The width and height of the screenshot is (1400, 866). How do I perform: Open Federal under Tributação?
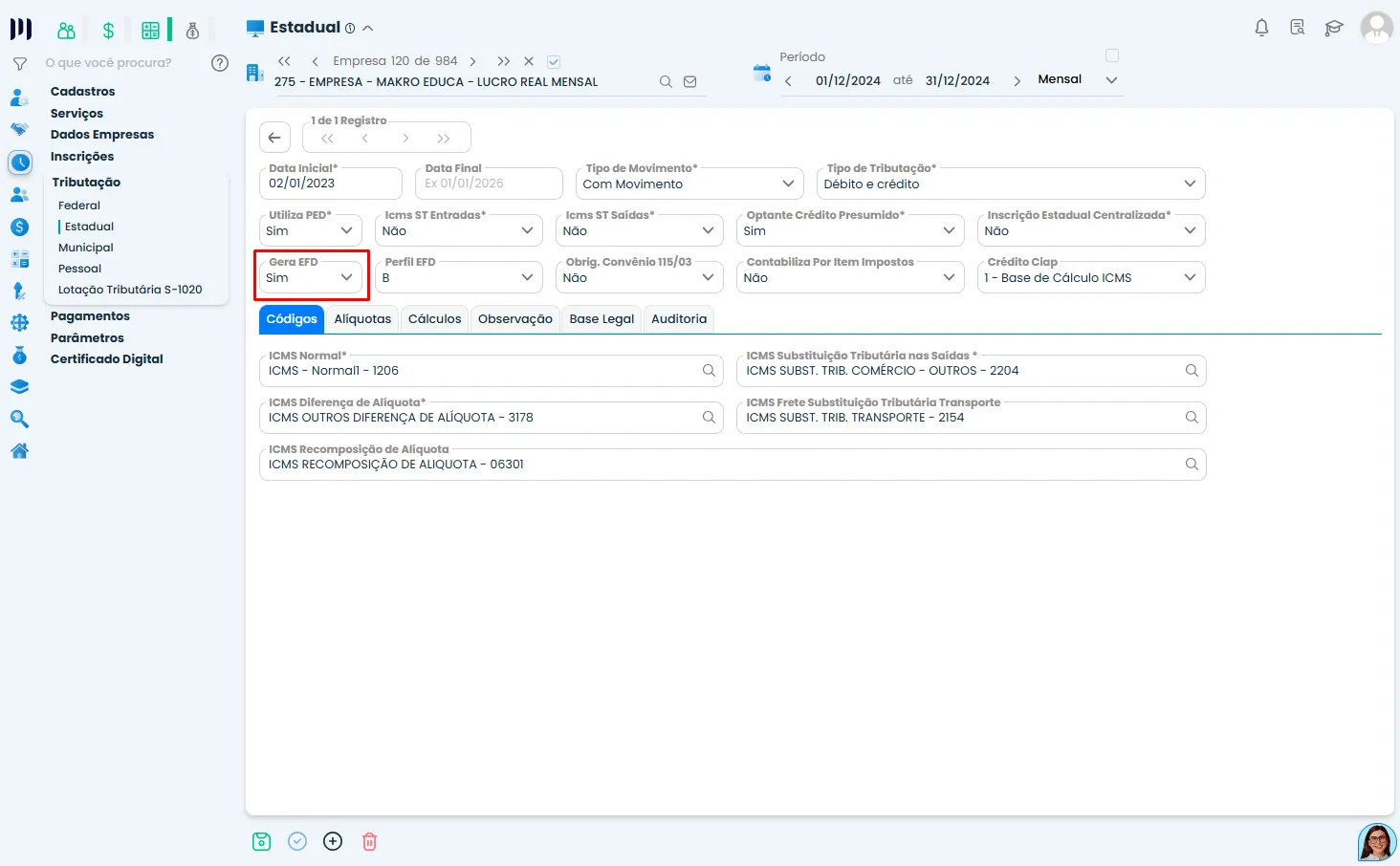click(79, 206)
